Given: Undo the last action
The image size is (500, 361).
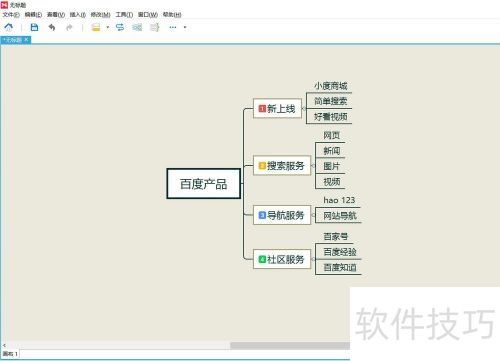Looking at the screenshot, I should tap(52, 27).
